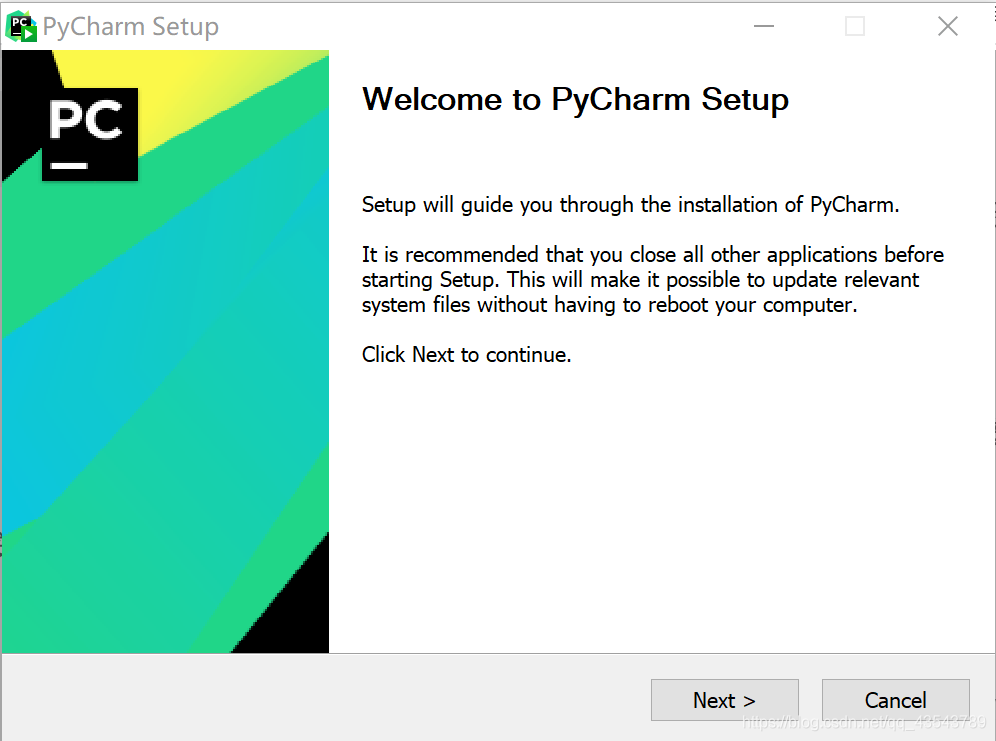Click the "Setup will guide you" sentence

click(630, 205)
